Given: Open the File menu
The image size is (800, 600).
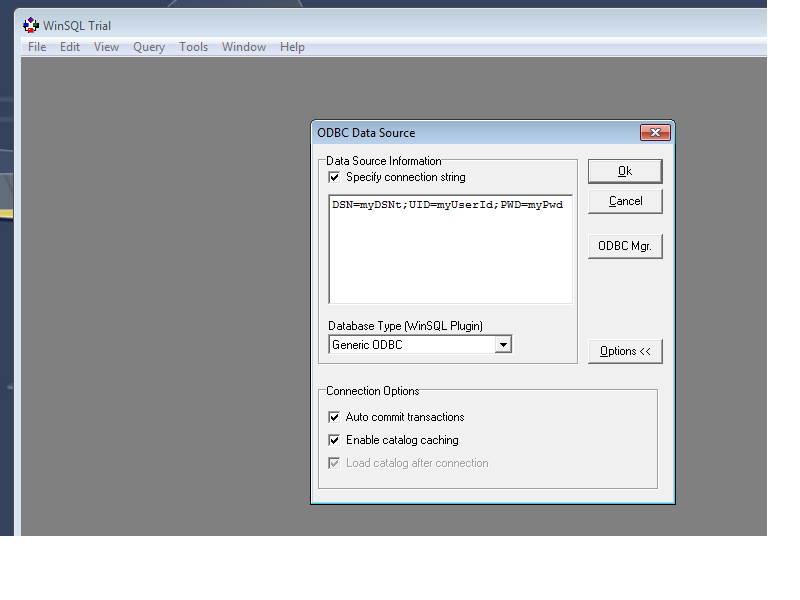Looking at the screenshot, I should [37, 47].
